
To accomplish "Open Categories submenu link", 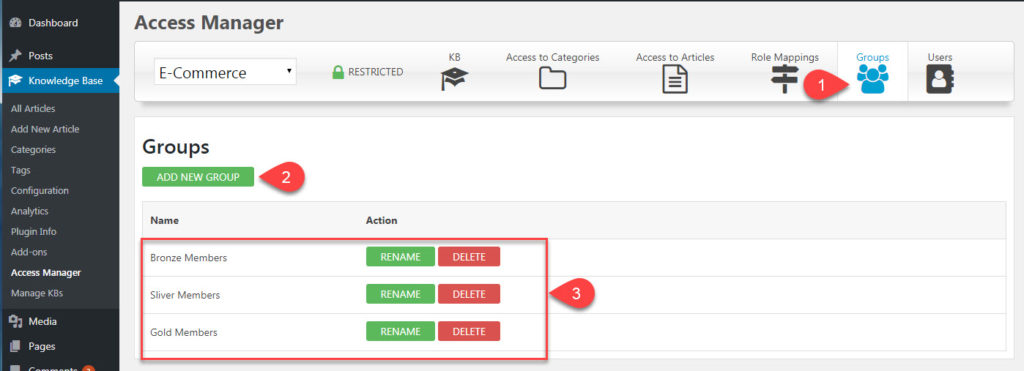I will pyautogui.click(x=33, y=150).
